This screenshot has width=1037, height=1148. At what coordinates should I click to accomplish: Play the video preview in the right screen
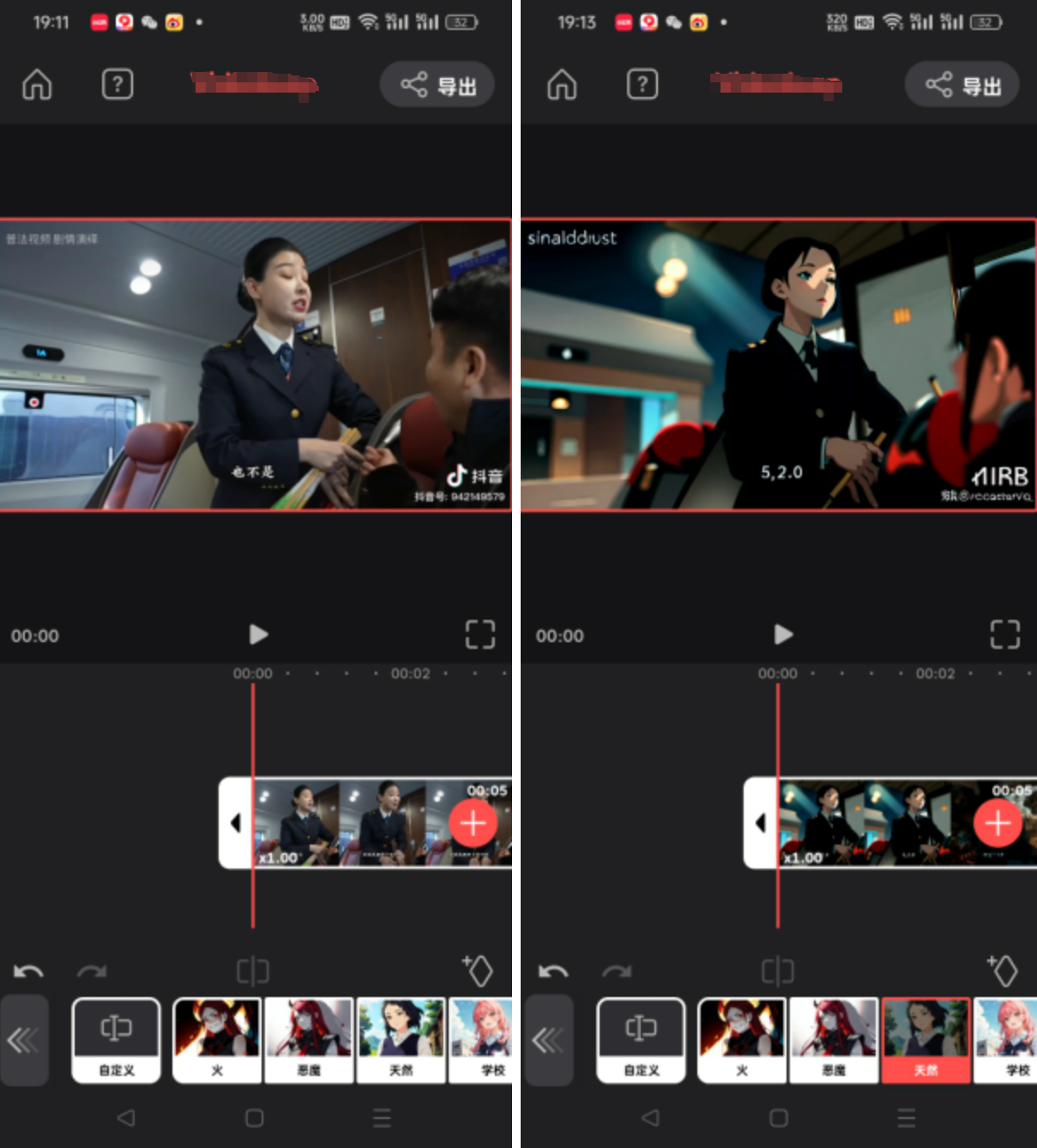coord(782,634)
